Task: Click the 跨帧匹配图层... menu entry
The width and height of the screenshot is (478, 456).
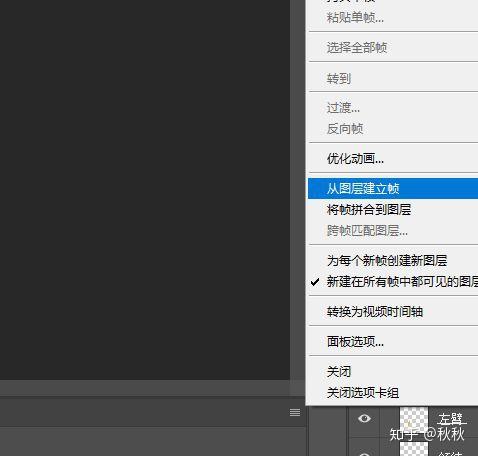Action: point(393,231)
